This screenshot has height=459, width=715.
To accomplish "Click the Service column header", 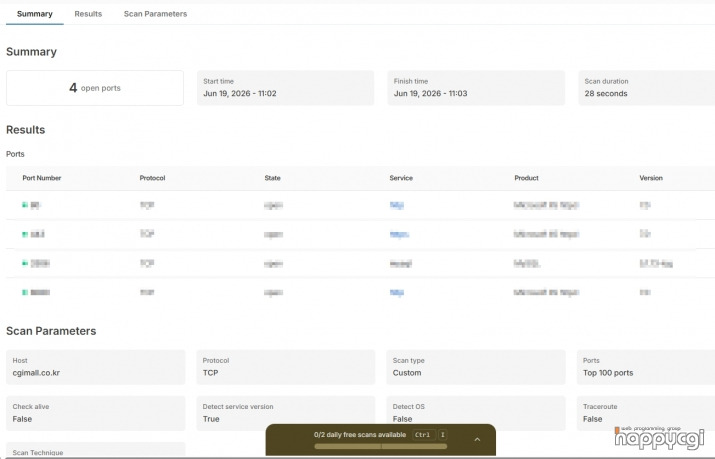I will click(x=401, y=178).
